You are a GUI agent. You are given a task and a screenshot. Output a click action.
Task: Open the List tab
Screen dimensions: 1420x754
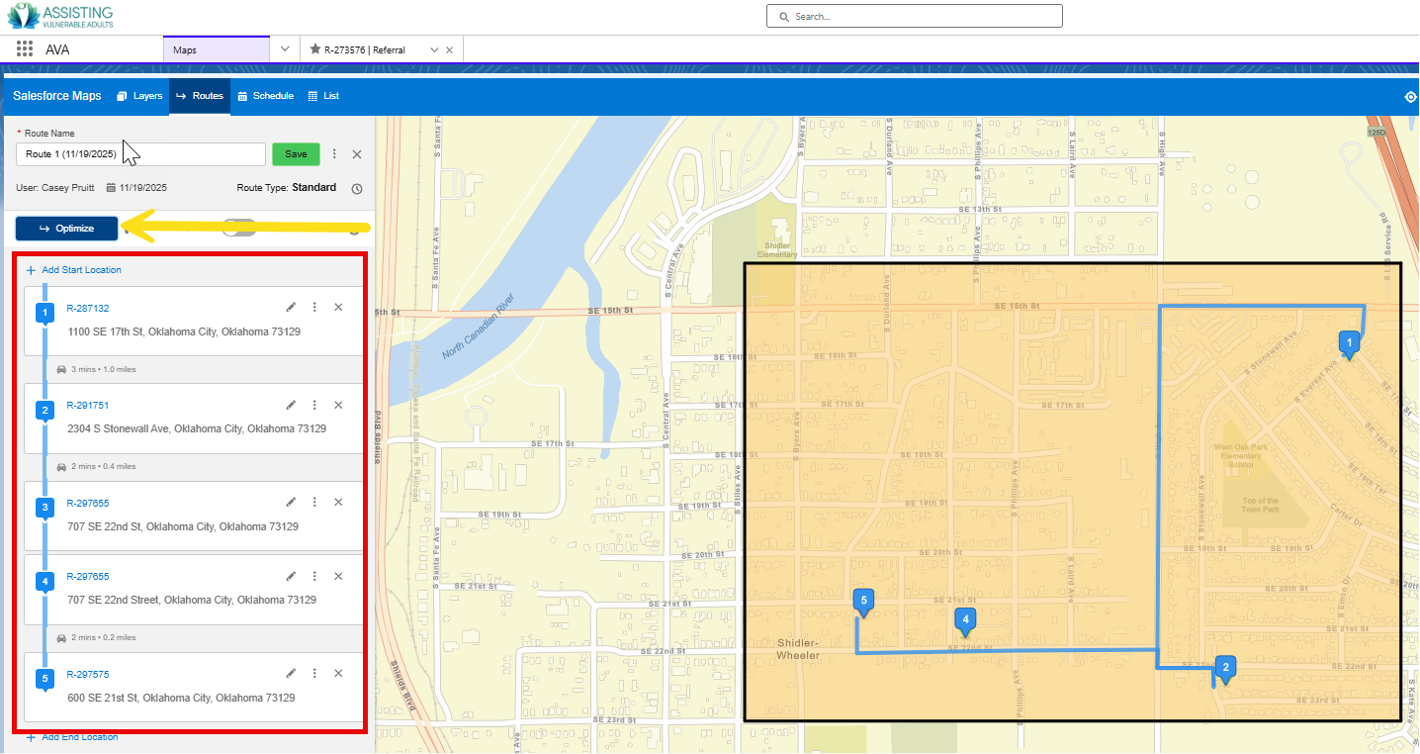coord(323,96)
